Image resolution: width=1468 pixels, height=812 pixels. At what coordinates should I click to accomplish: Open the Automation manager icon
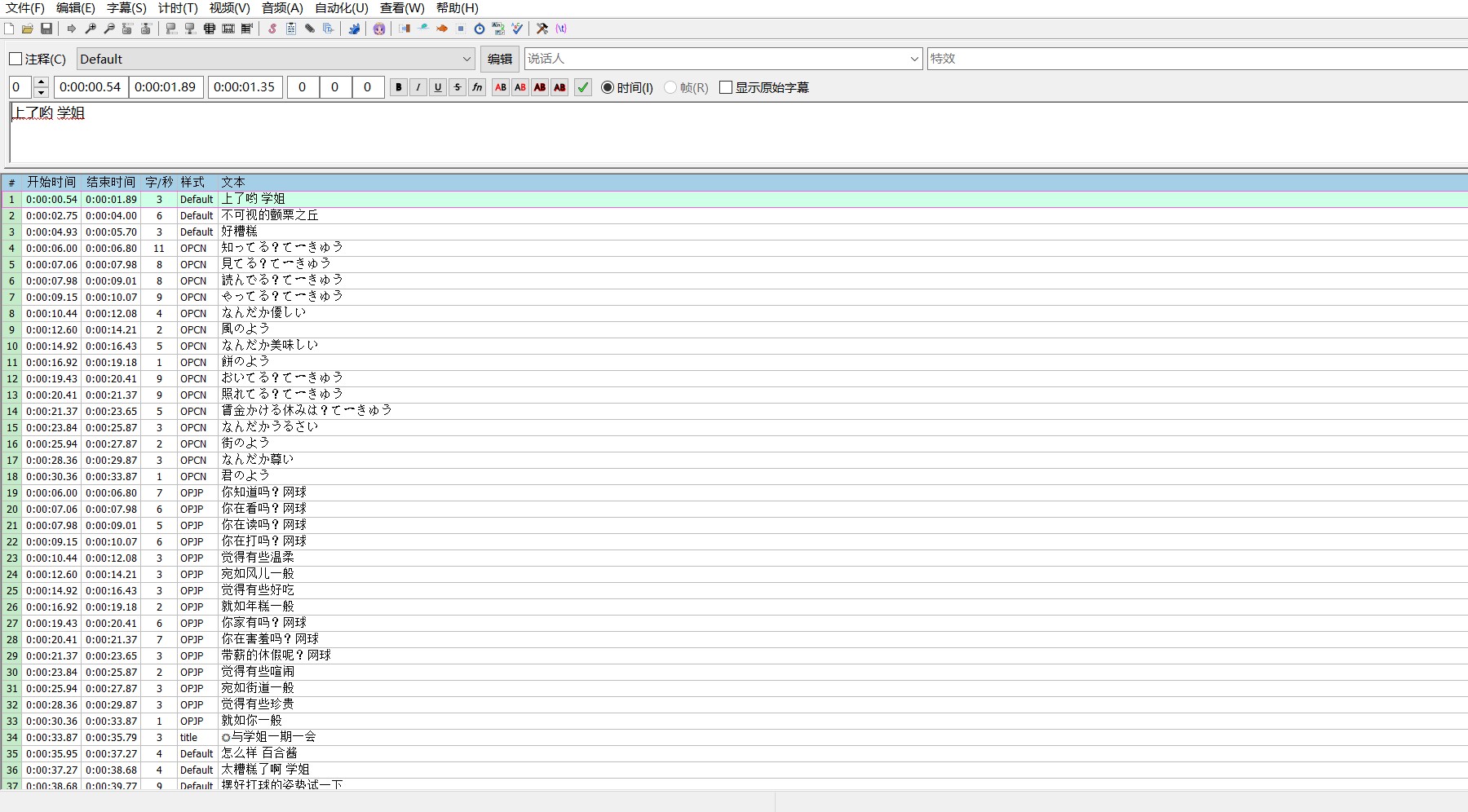(354, 29)
